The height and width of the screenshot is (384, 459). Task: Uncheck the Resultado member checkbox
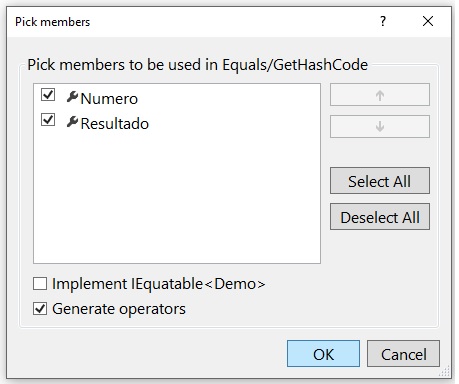click(48, 119)
